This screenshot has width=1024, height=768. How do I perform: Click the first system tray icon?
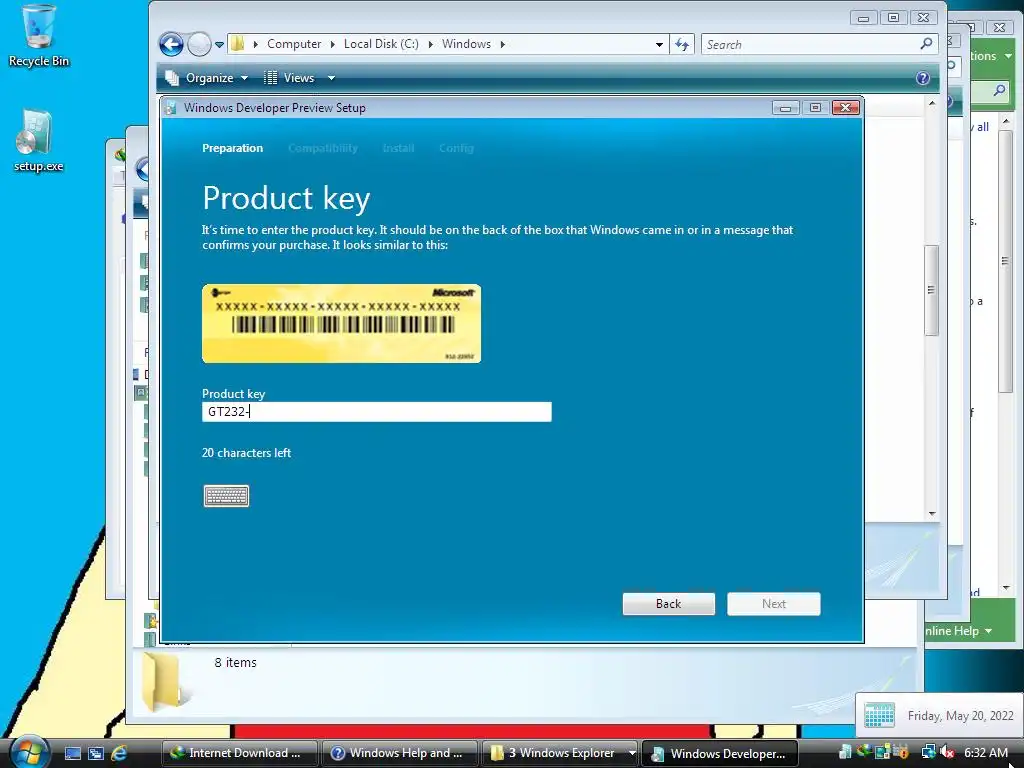click(845, 752)
